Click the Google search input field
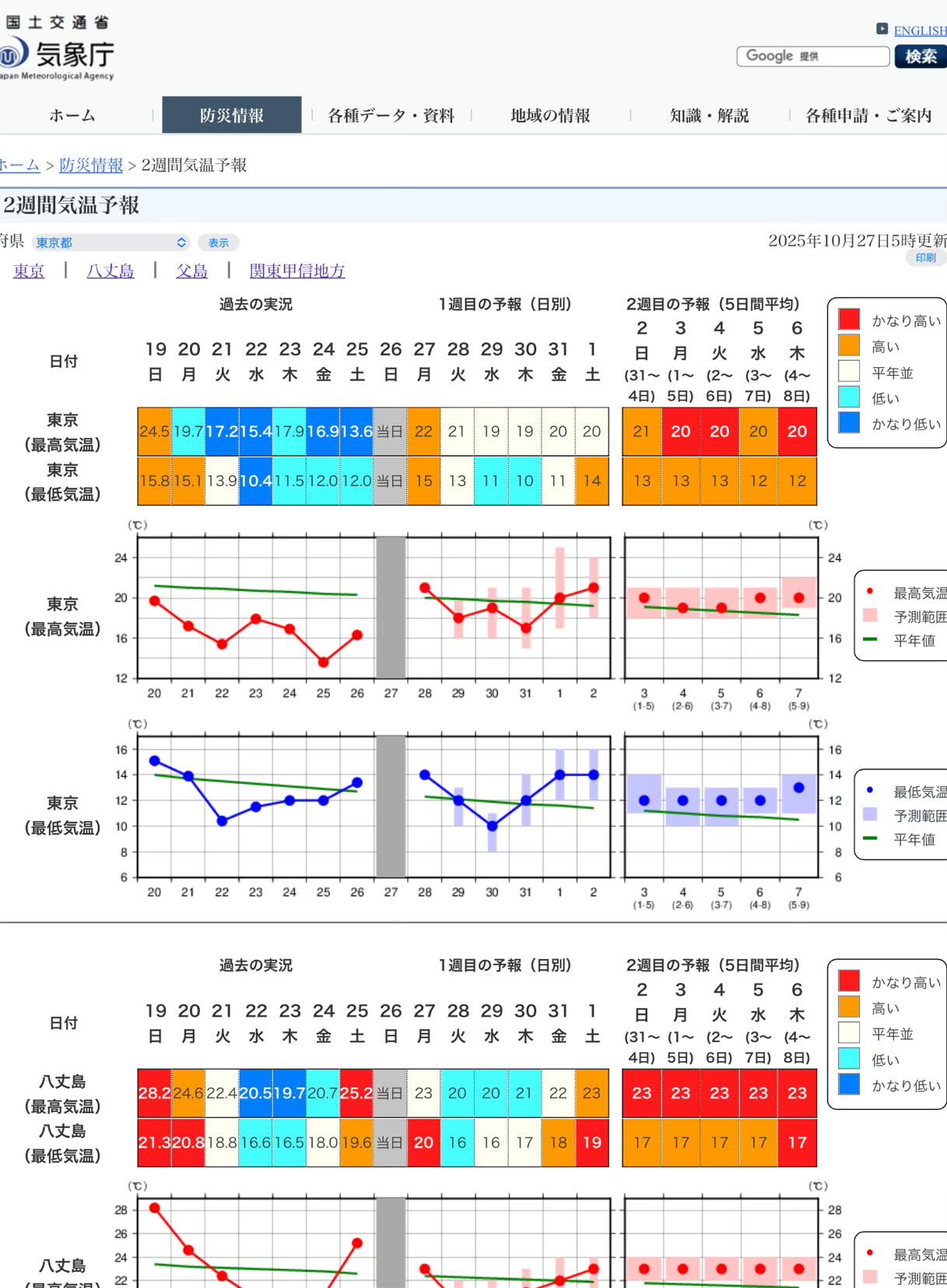Viewport: 947px width, 1288px height. [x=812, y=56]
